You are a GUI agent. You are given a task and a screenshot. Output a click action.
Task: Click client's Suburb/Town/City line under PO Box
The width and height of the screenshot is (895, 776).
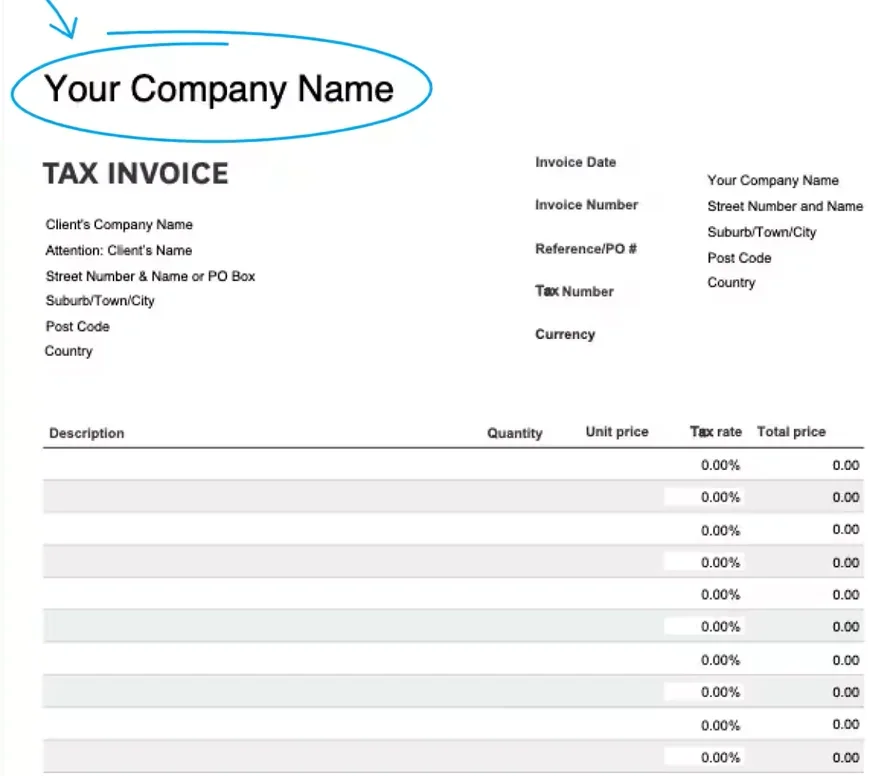coord(100,301)
